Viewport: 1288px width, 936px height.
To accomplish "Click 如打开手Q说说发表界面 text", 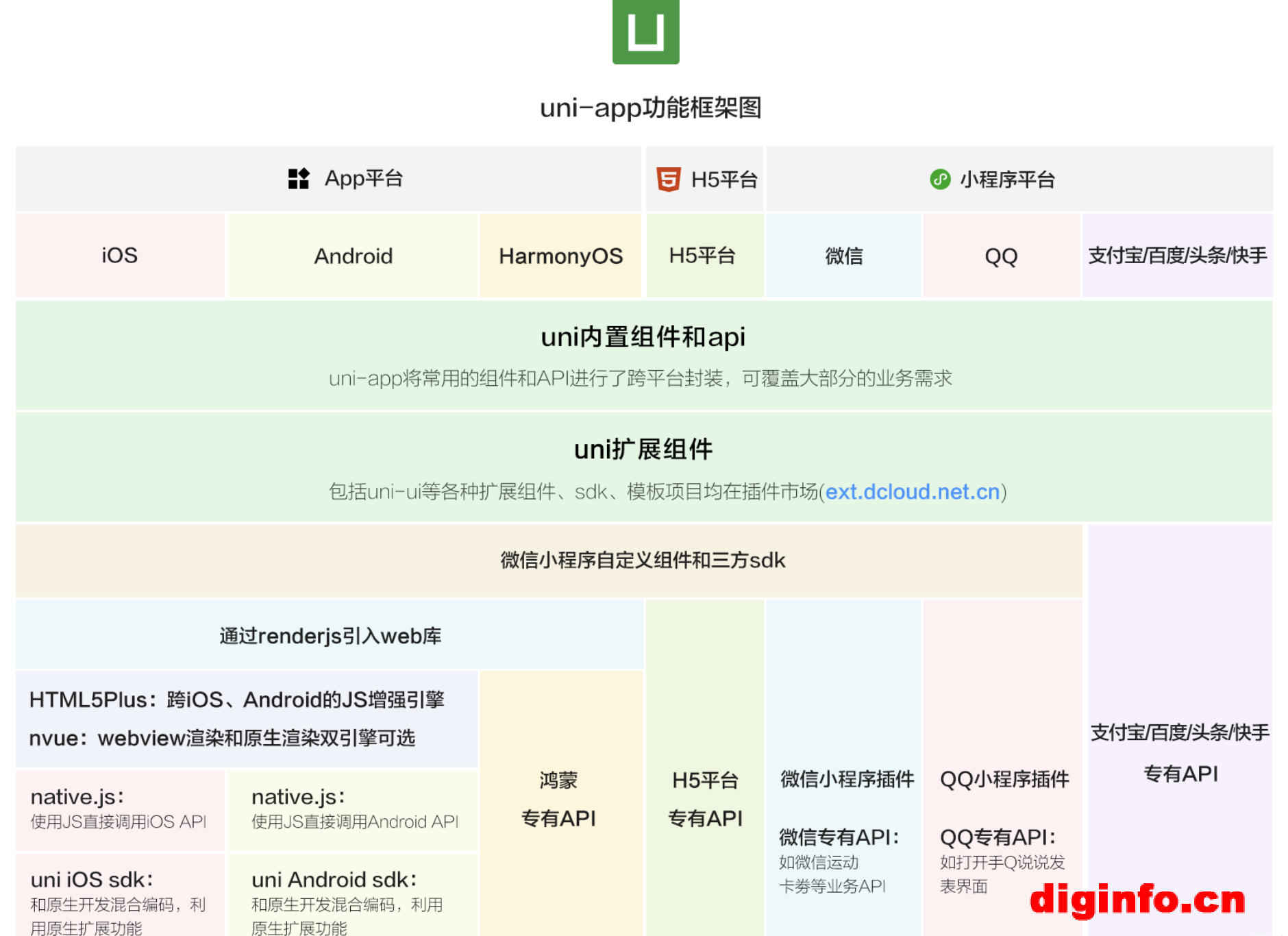I will [1002, 874].
